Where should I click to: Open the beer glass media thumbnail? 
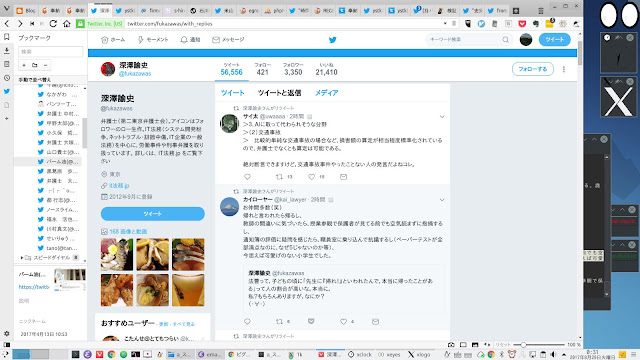coord(188,290)
